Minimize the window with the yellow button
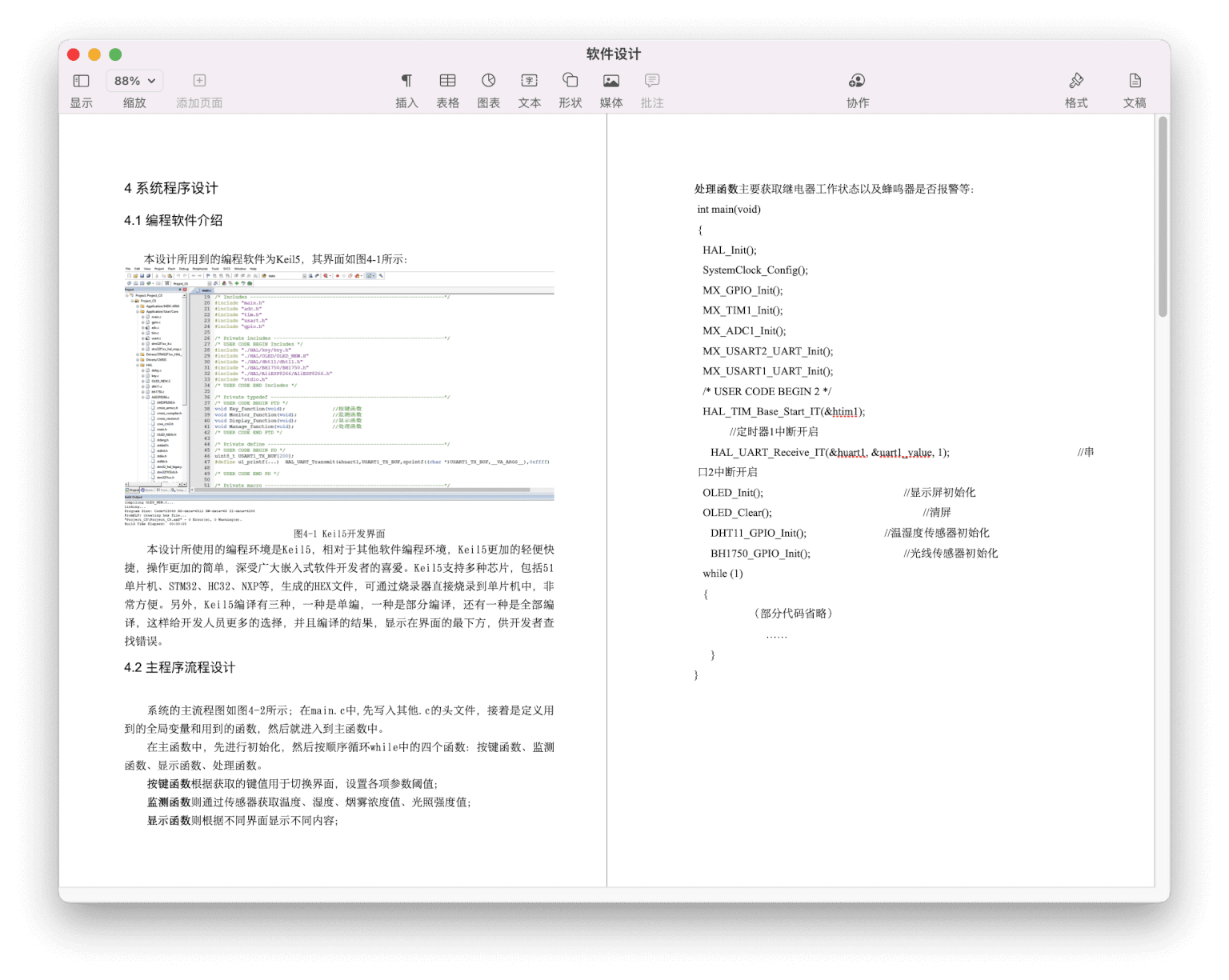The image size is (1229, 980). pyautogui.click(x=94, y=54)
